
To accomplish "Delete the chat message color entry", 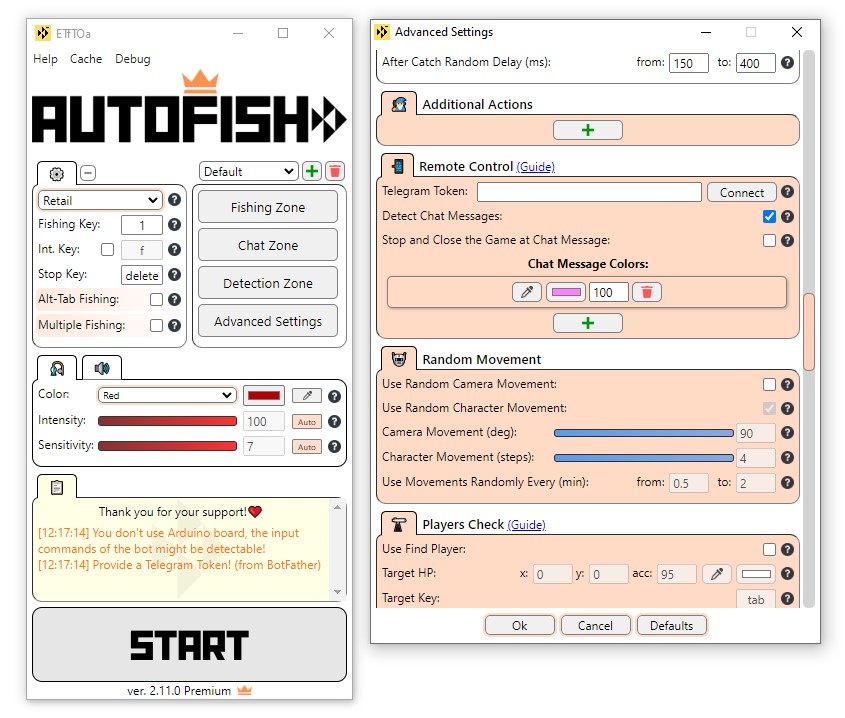I will point(647,292).
